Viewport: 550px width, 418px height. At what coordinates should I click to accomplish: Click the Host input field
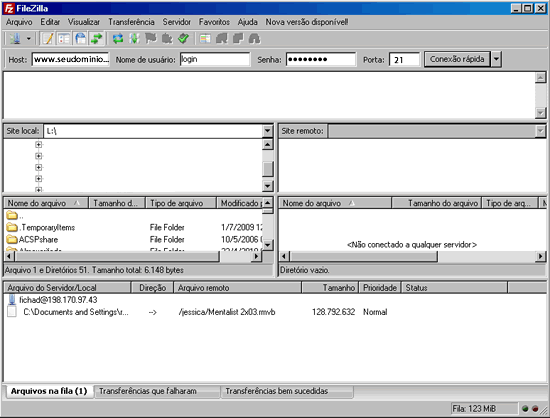(x=71, y=59)
